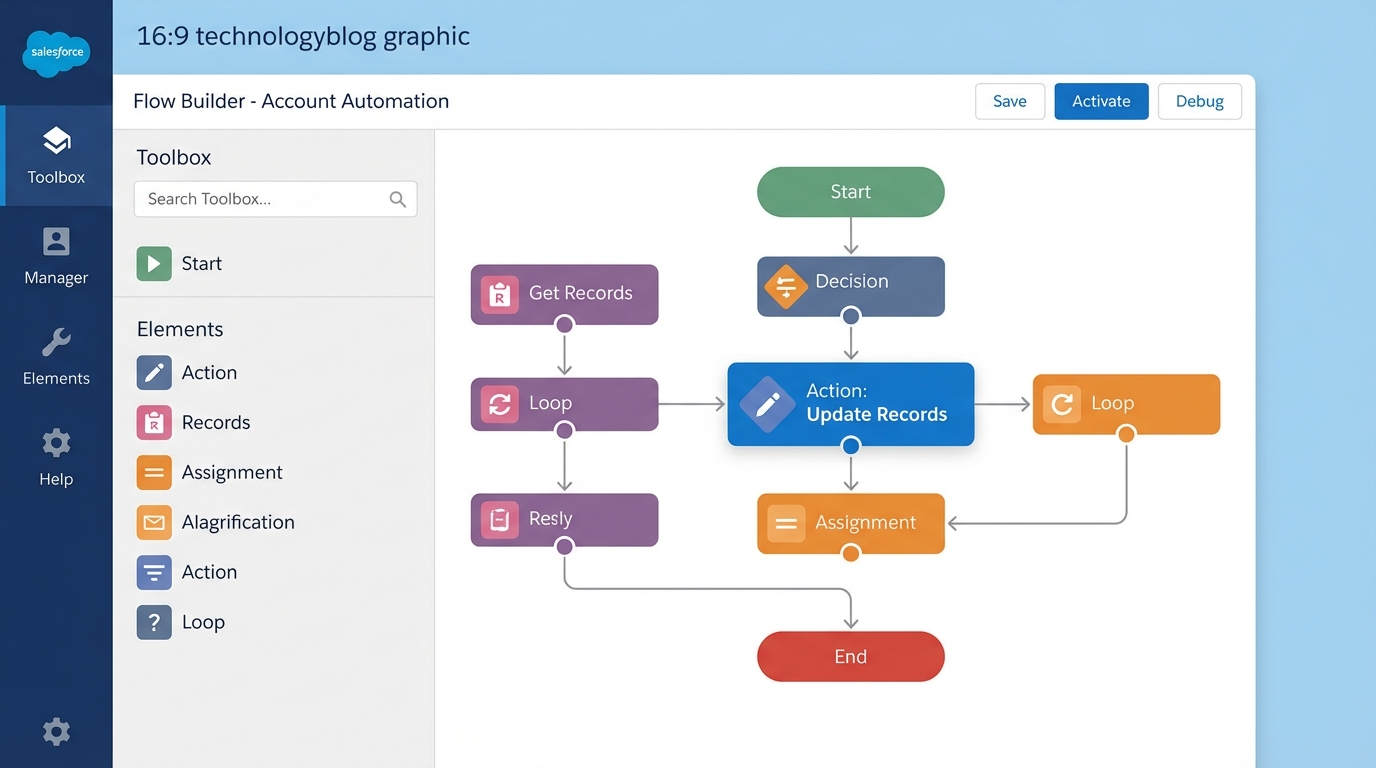Select the Decision node on the canvas
This screenshot has height=768, width=1376.
click(850, 286)
